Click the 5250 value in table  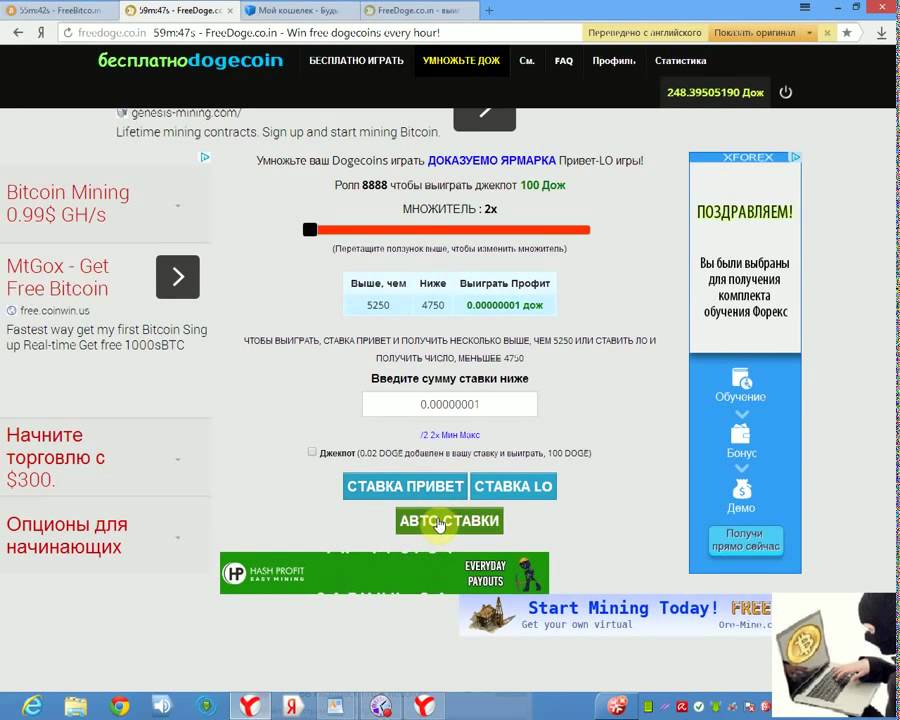378,305
